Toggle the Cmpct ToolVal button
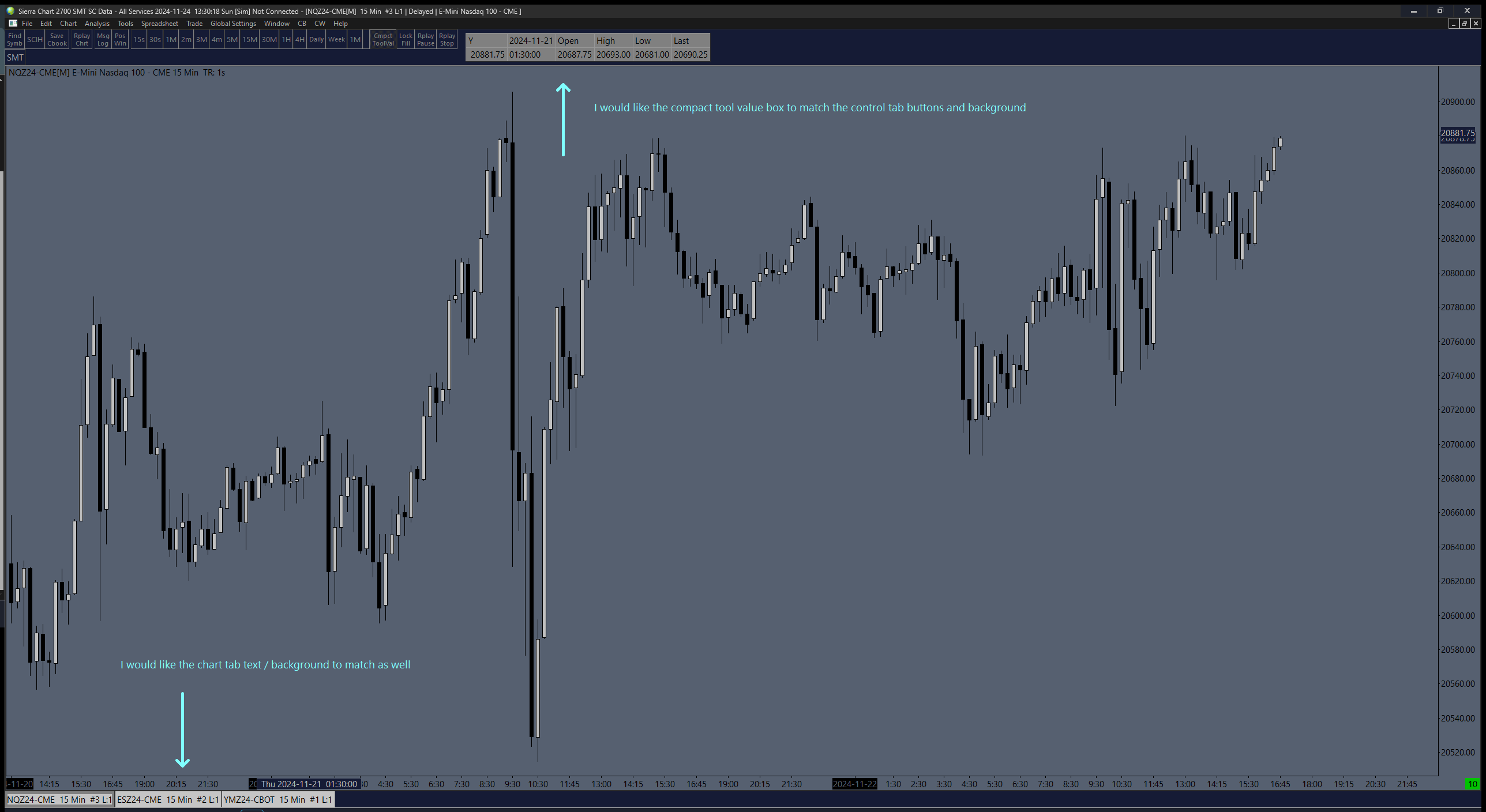 [x=383, y=40]
